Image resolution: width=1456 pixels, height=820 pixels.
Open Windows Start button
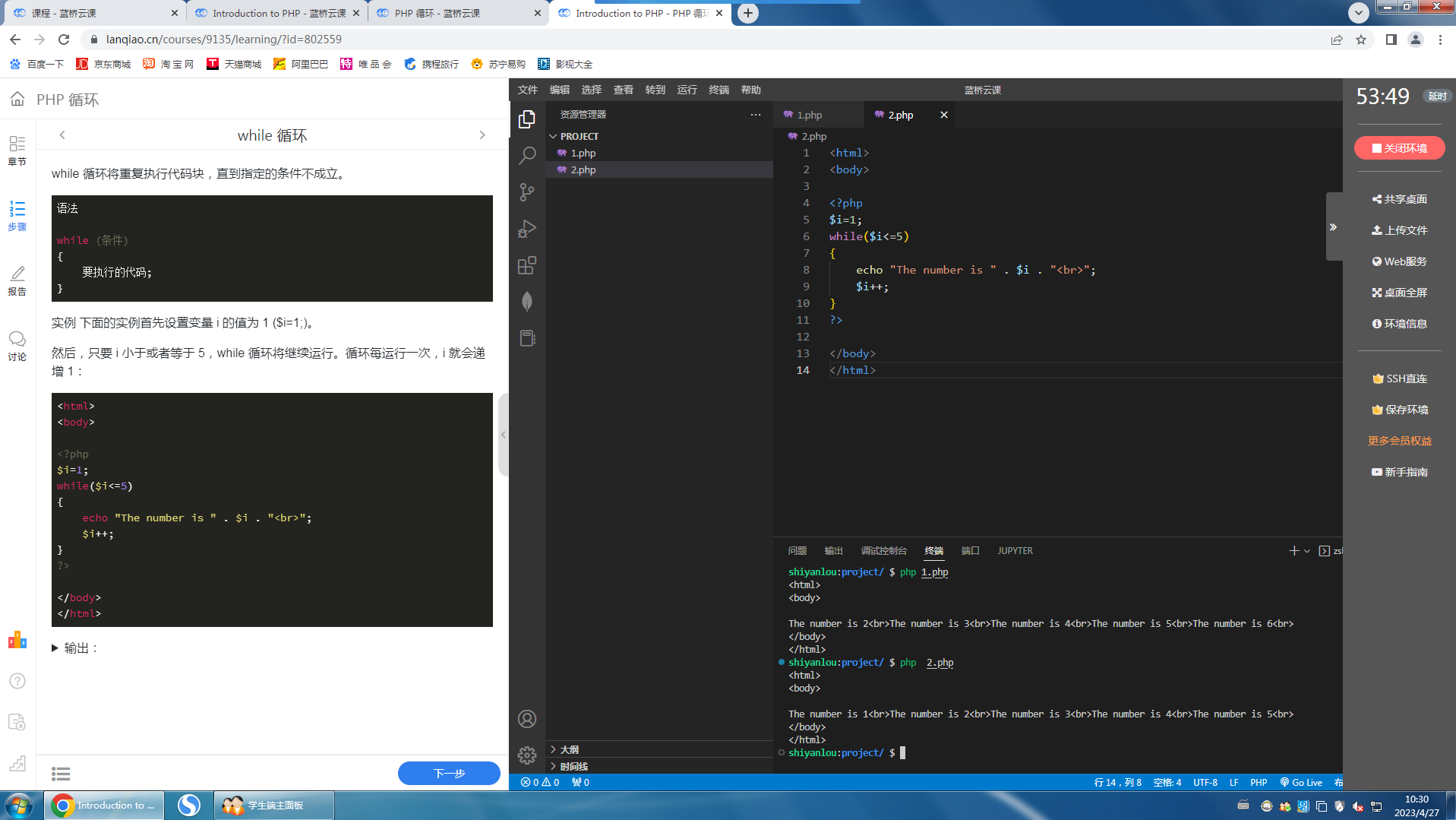[x=18, y=806]
